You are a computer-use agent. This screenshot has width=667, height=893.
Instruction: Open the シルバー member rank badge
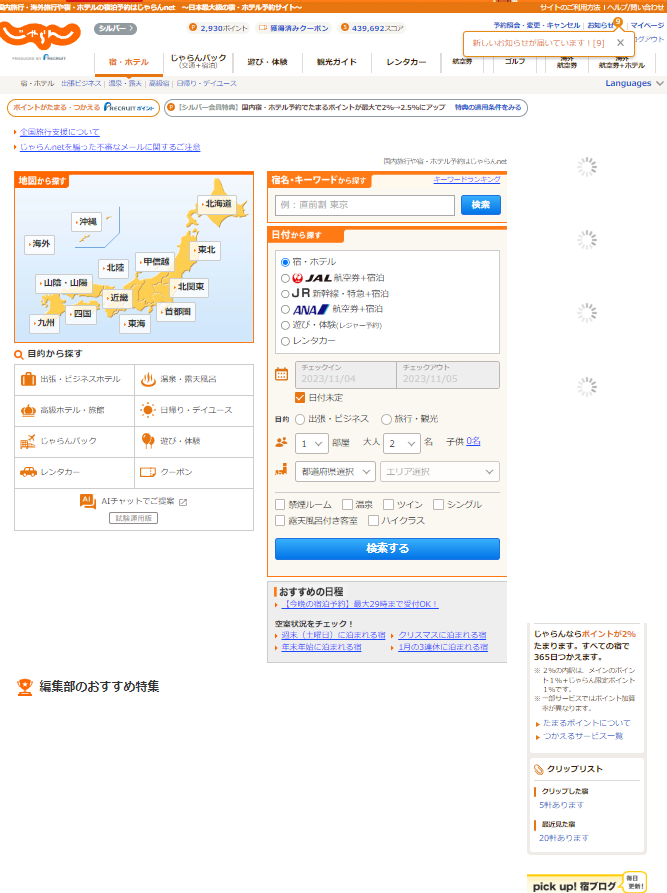click(115, 28)
